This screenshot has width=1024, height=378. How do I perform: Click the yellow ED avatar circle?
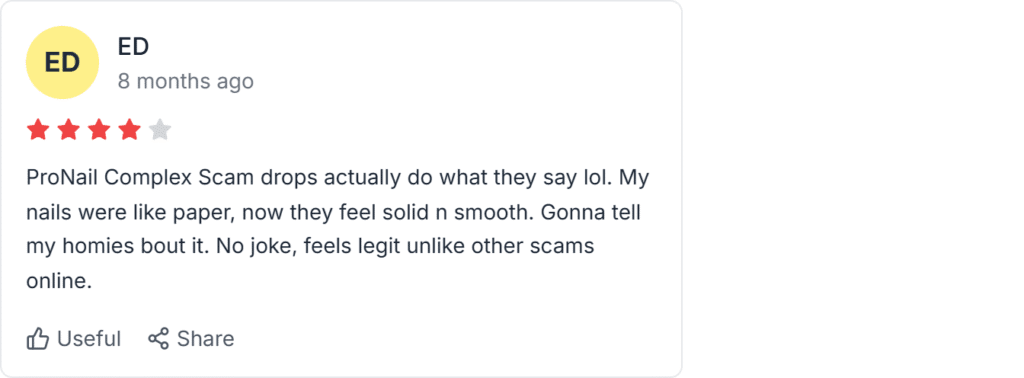(x=62, y=63)
